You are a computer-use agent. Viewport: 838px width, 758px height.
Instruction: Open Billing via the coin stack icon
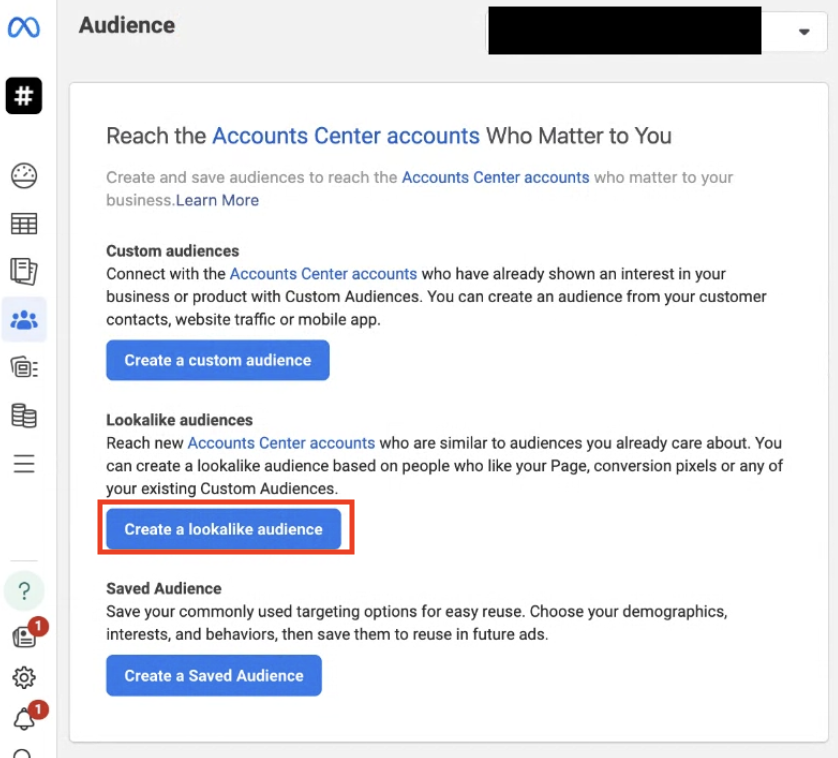pyautogui.click(x=24, y=415)
